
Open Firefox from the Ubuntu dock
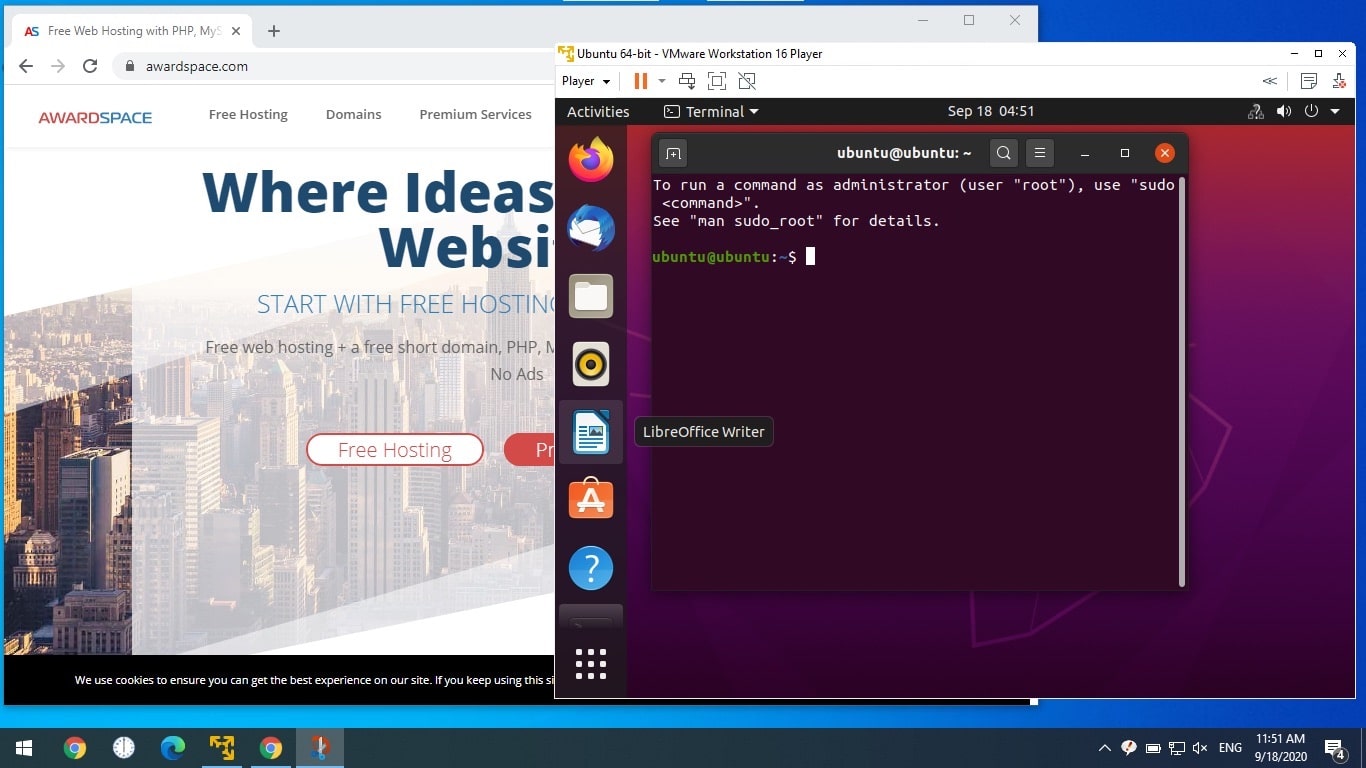[x=591, y=160]
